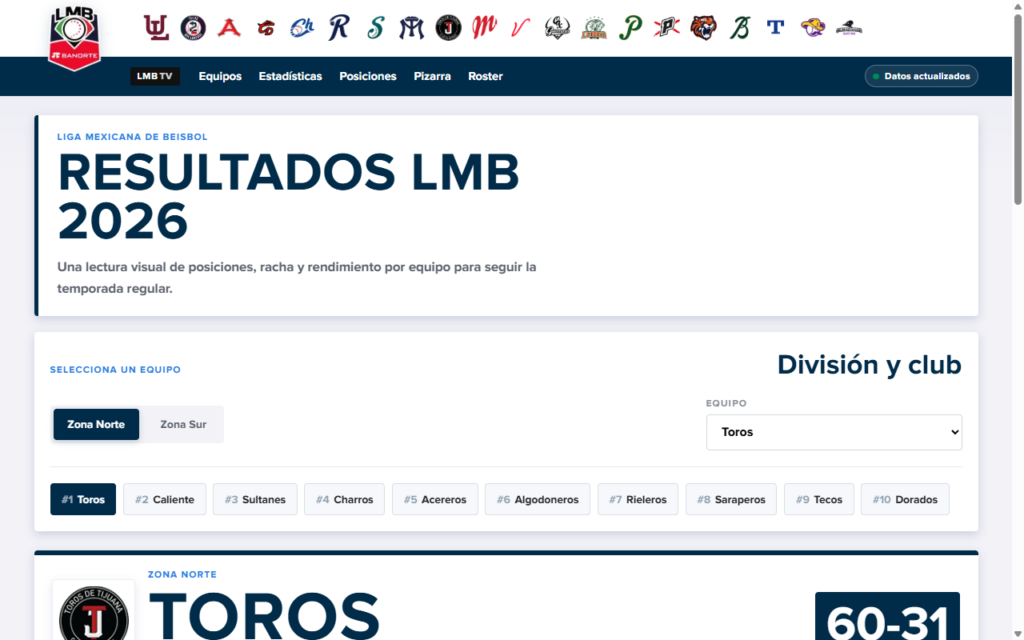Open the Leones de Yucatán logo
Viewport: 1024px width, 640px height.
point(594,27)
